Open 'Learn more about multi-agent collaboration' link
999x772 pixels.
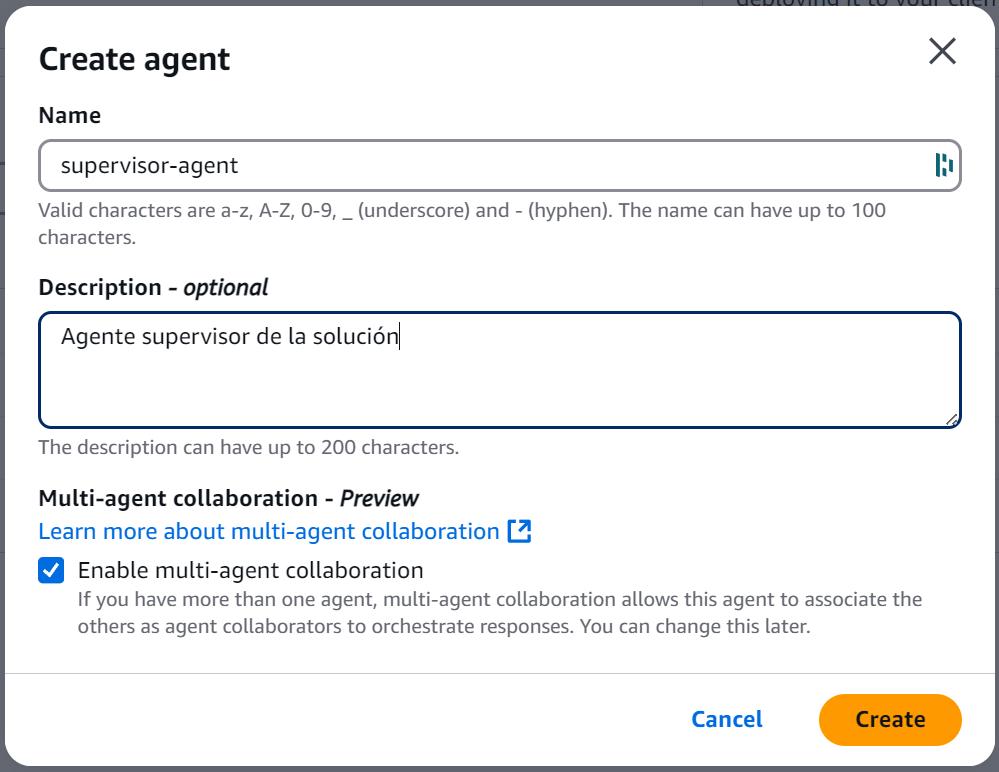(x=268, y=531)
